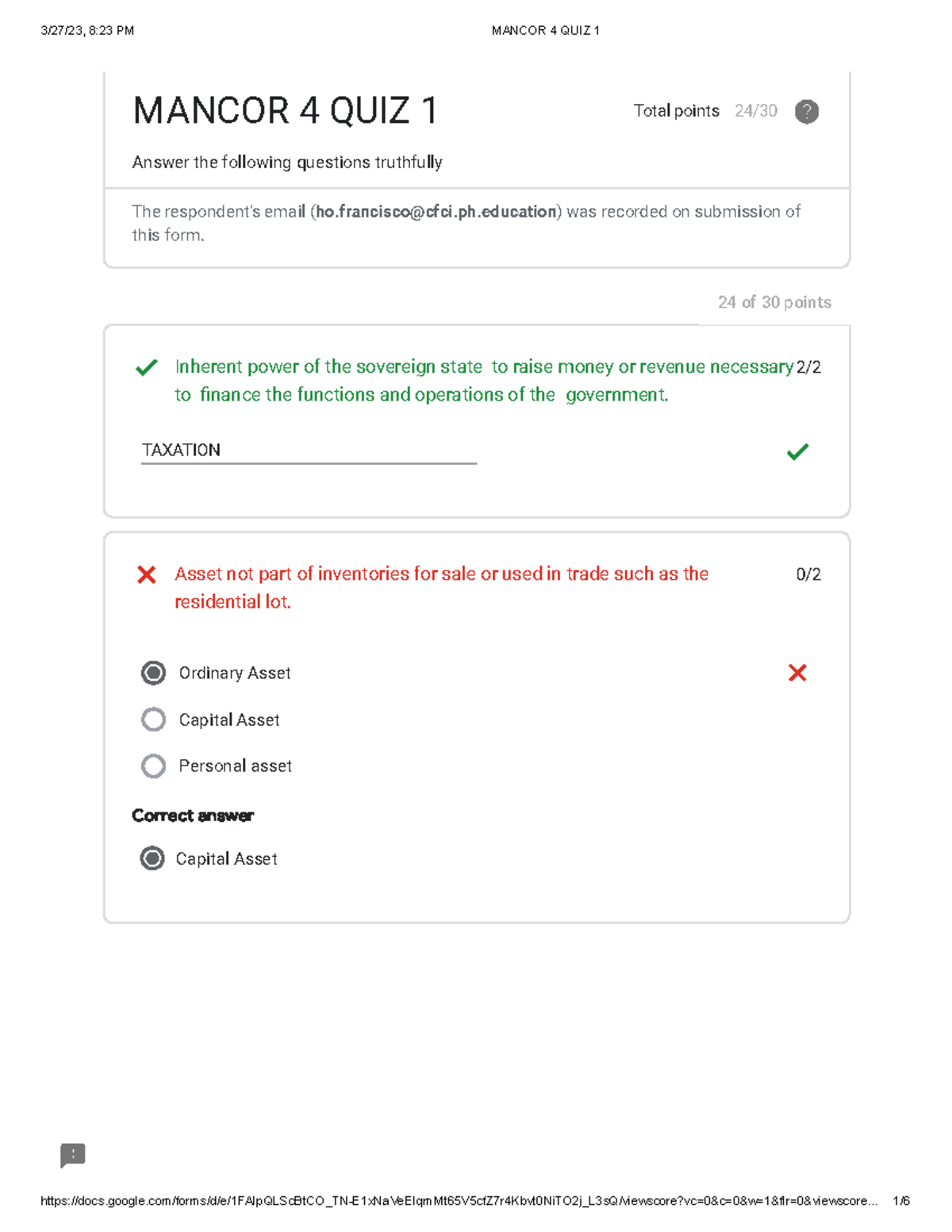This screenshot has width=952, height=1232.
Task: Click Capital Asset radio under Correct answer
Action: (152, 858)
